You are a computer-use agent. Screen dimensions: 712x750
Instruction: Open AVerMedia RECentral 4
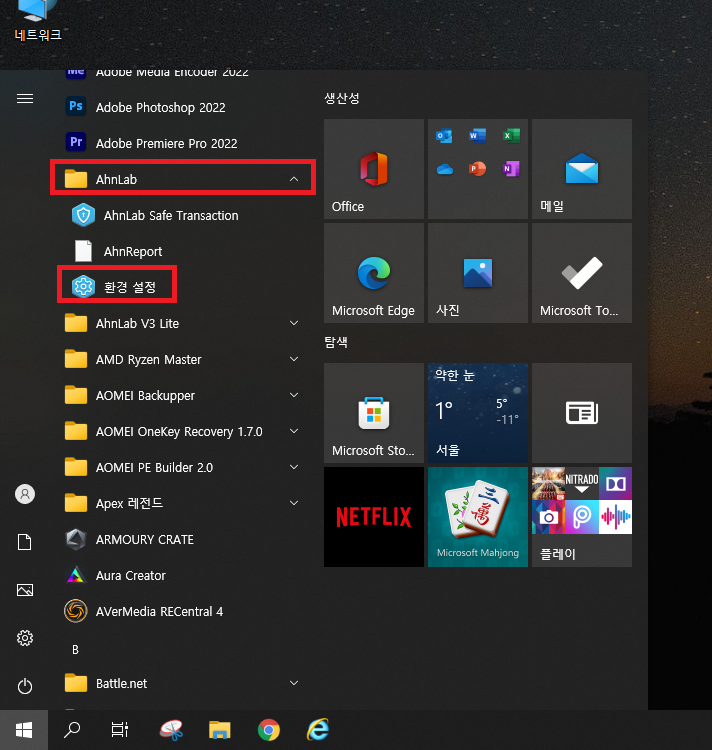click(183, 611)
